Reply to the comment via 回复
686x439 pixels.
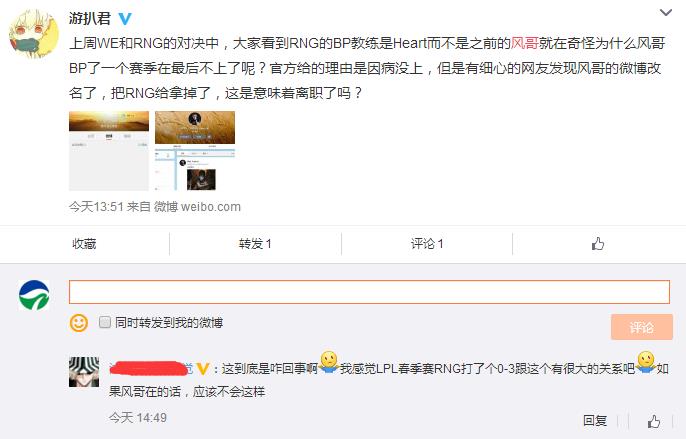(595, 421)
